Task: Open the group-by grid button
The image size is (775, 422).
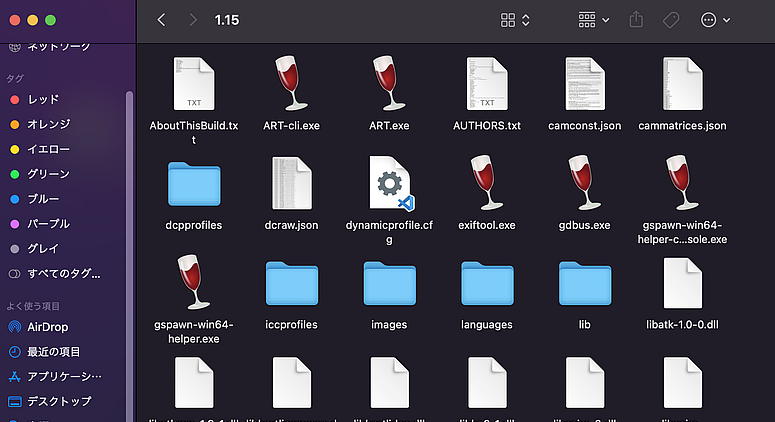Action: pos(587,20)
